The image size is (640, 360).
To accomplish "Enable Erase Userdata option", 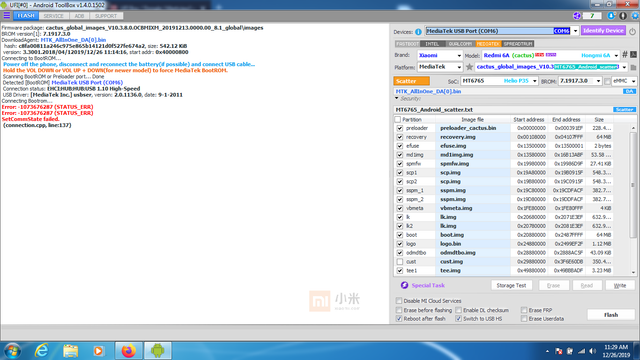I will point(524,319).
